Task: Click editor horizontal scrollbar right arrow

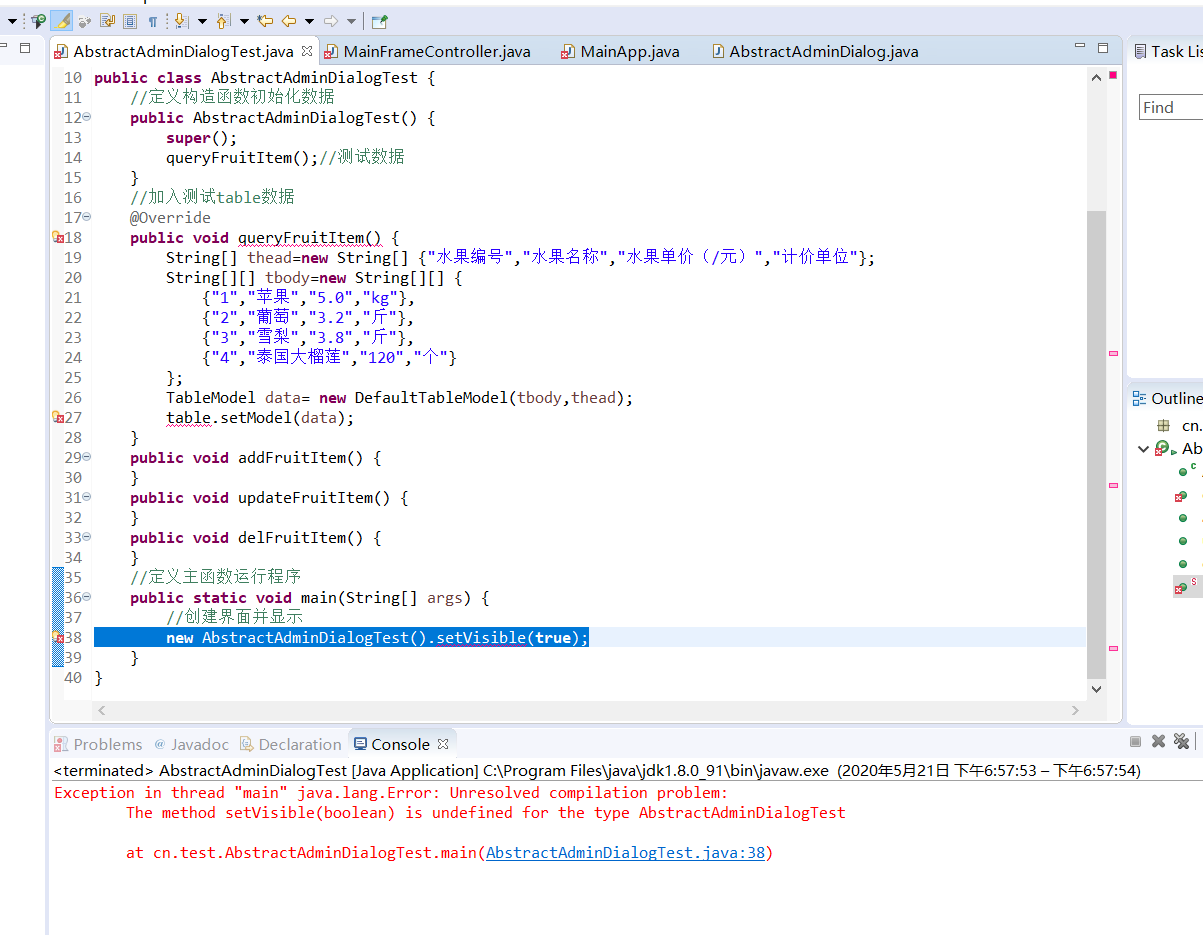Action: pos(1076,710)
